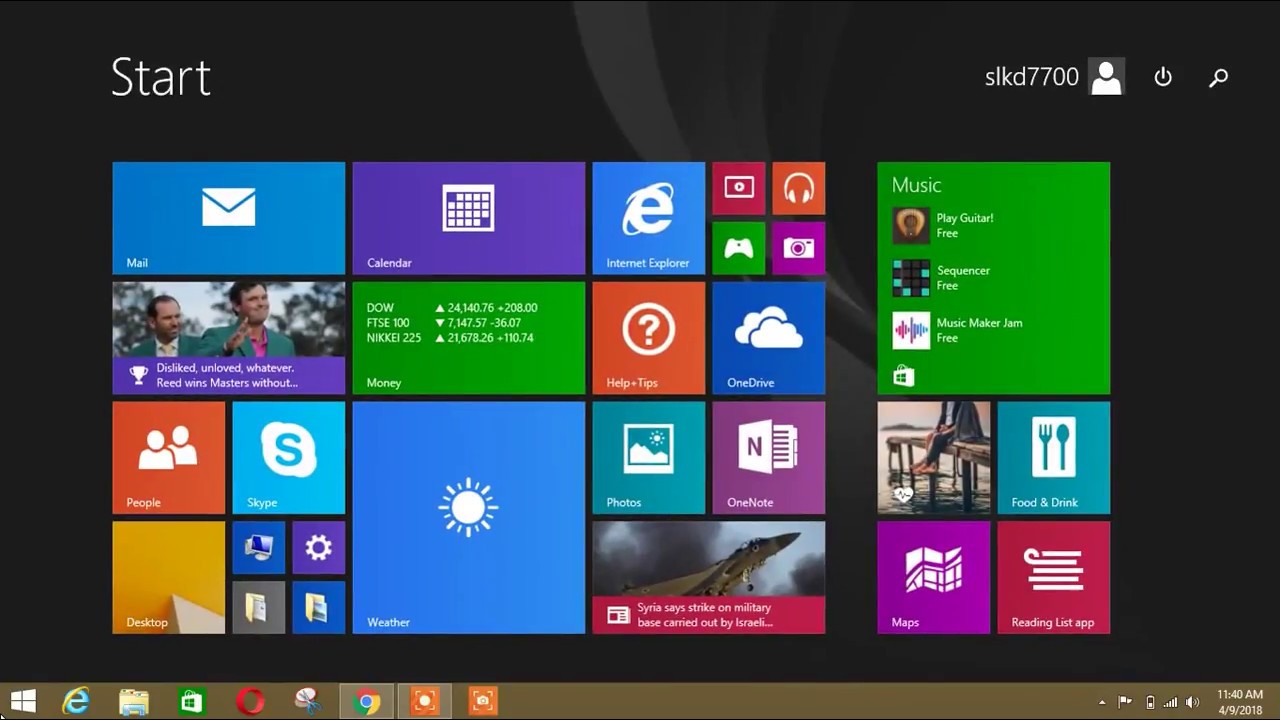Click the Start heading text

pos(161,77)
